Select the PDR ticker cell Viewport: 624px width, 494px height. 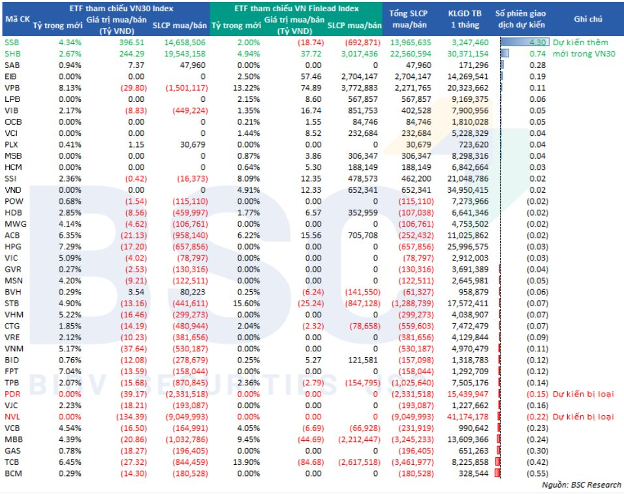coord(14,395)
